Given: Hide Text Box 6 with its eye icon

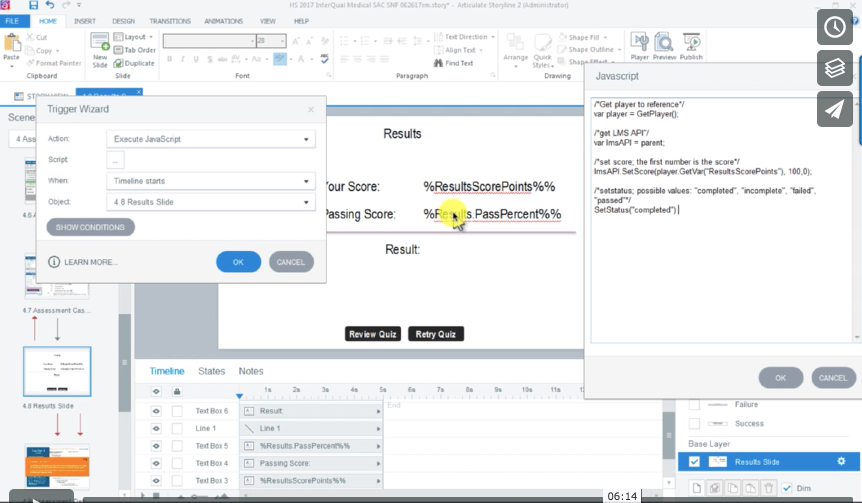Looking at the screenshot, I should pyautogui.click(x=156, y=411).
